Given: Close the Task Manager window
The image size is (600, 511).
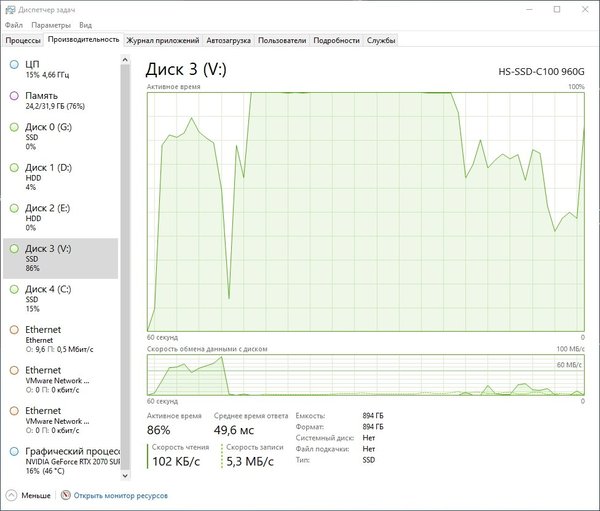Looking at the screenshot, I should coord(585,10).
